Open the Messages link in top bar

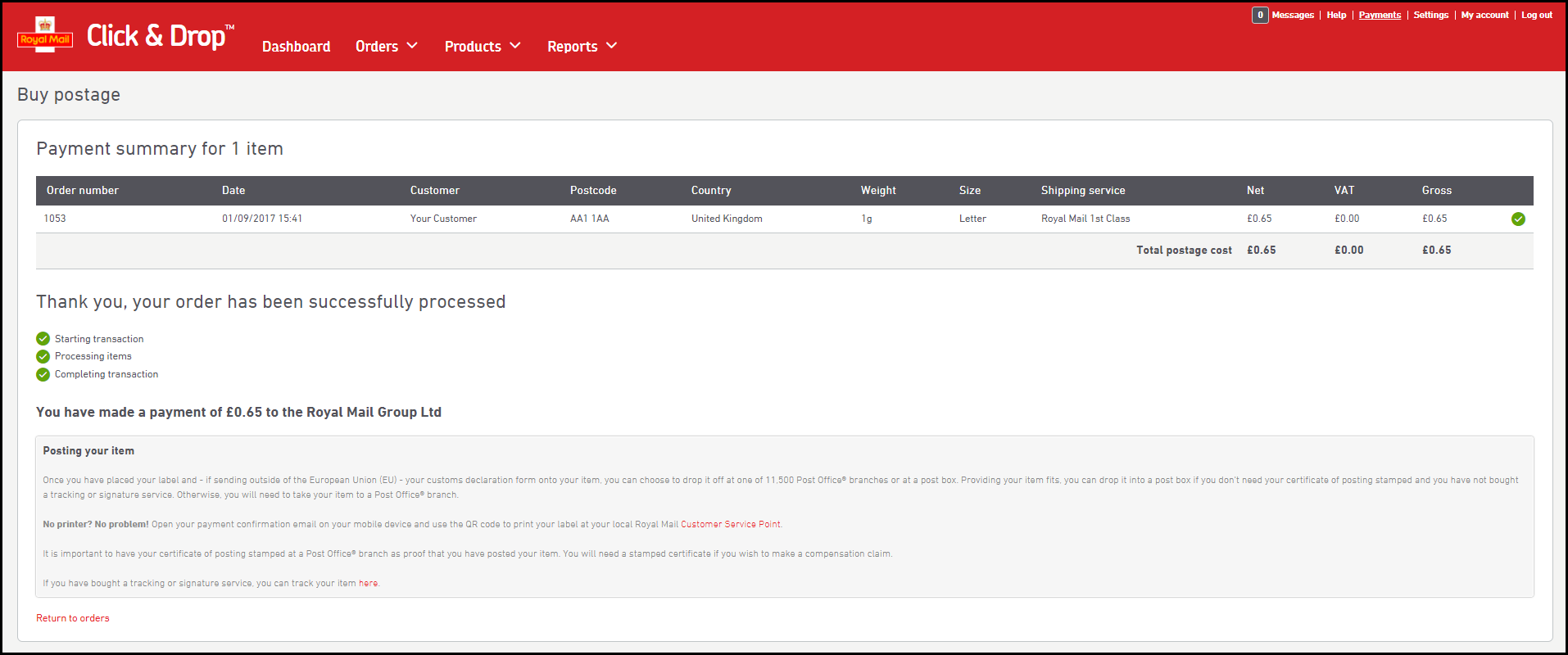point(1293,16)
